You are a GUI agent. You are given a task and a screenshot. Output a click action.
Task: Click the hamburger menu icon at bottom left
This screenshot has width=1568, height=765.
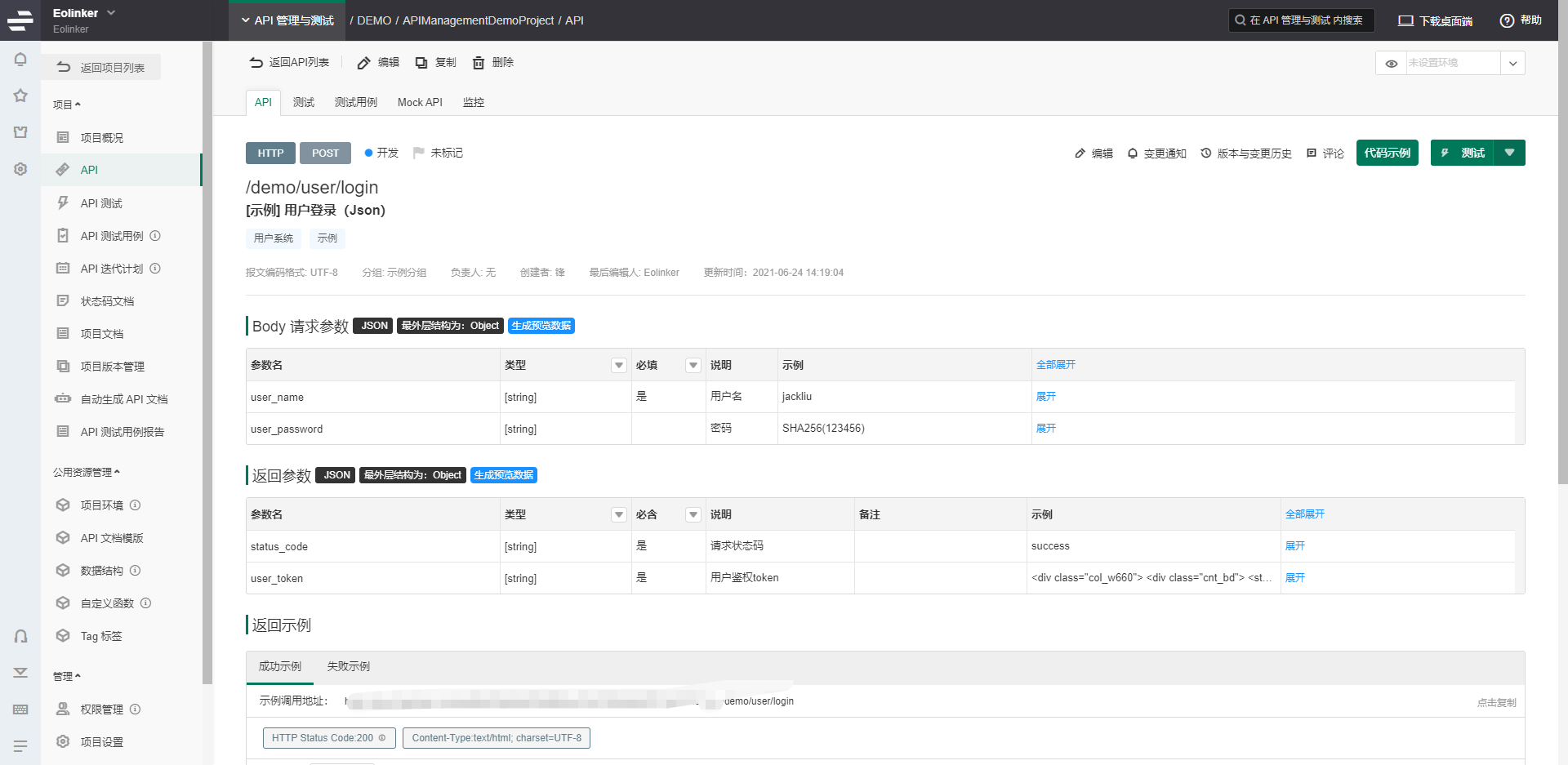tap(20, 745)
